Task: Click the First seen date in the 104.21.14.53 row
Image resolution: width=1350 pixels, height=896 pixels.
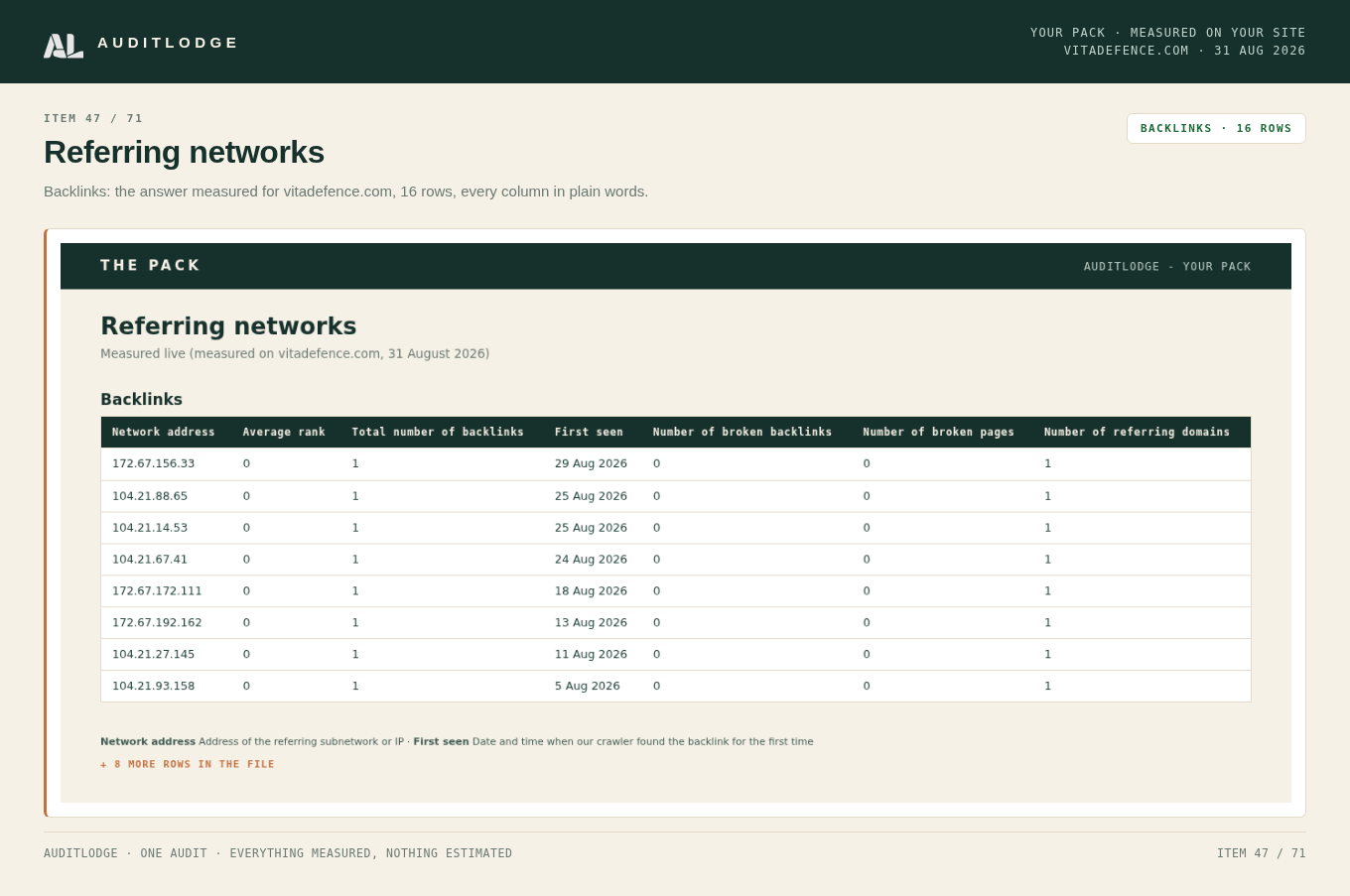Action: 591,528
